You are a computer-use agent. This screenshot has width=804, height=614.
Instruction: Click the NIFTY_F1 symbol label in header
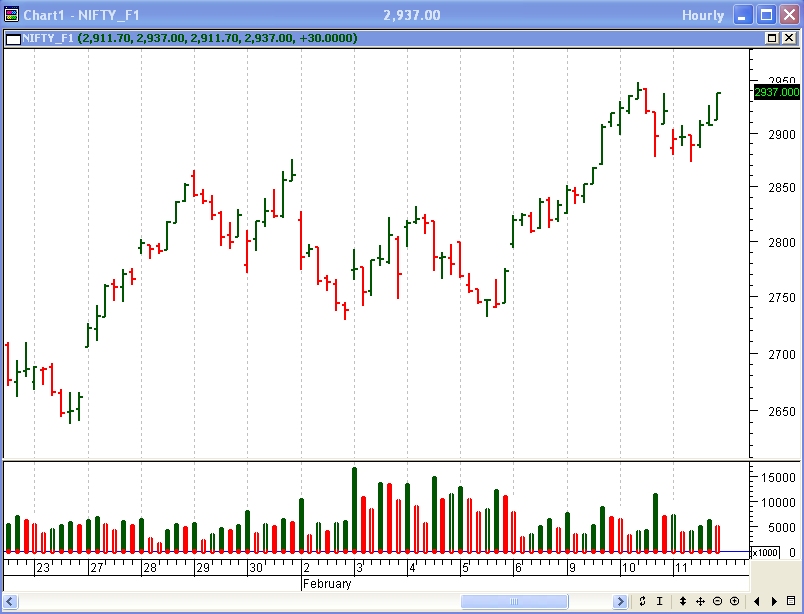tap(48, 38)
